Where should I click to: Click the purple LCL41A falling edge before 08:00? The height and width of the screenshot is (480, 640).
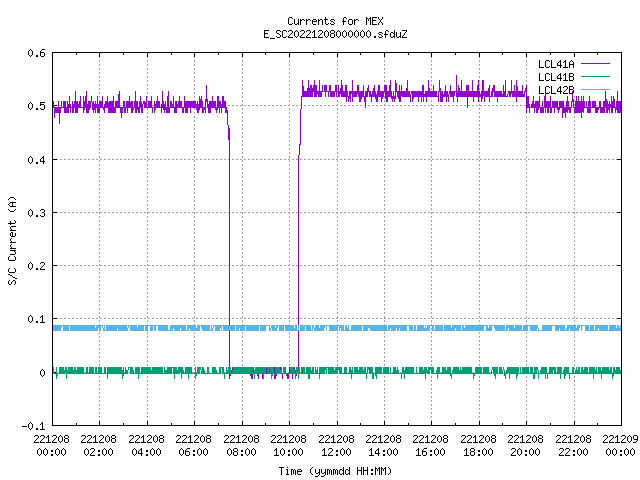click(x=229, y=245)
